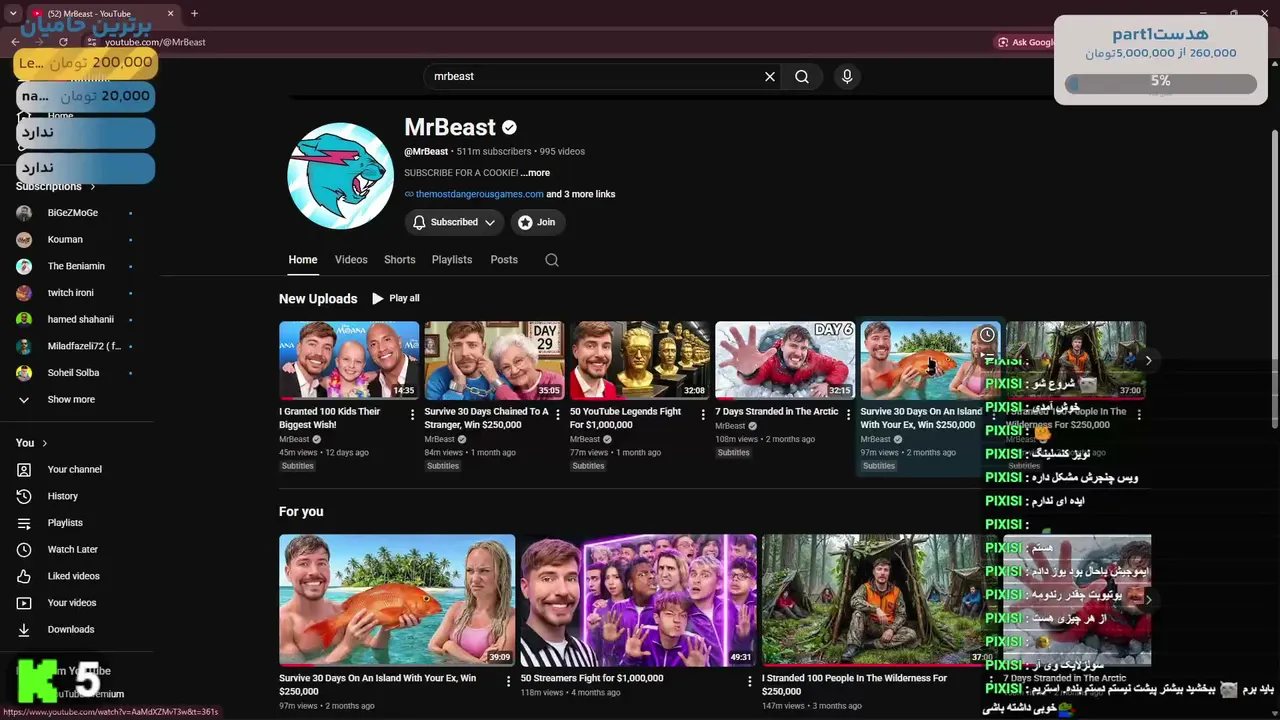Viewport: 1280px width, 720px height.
Task: Click the Join membership button
Action: (x=536, y=222)
